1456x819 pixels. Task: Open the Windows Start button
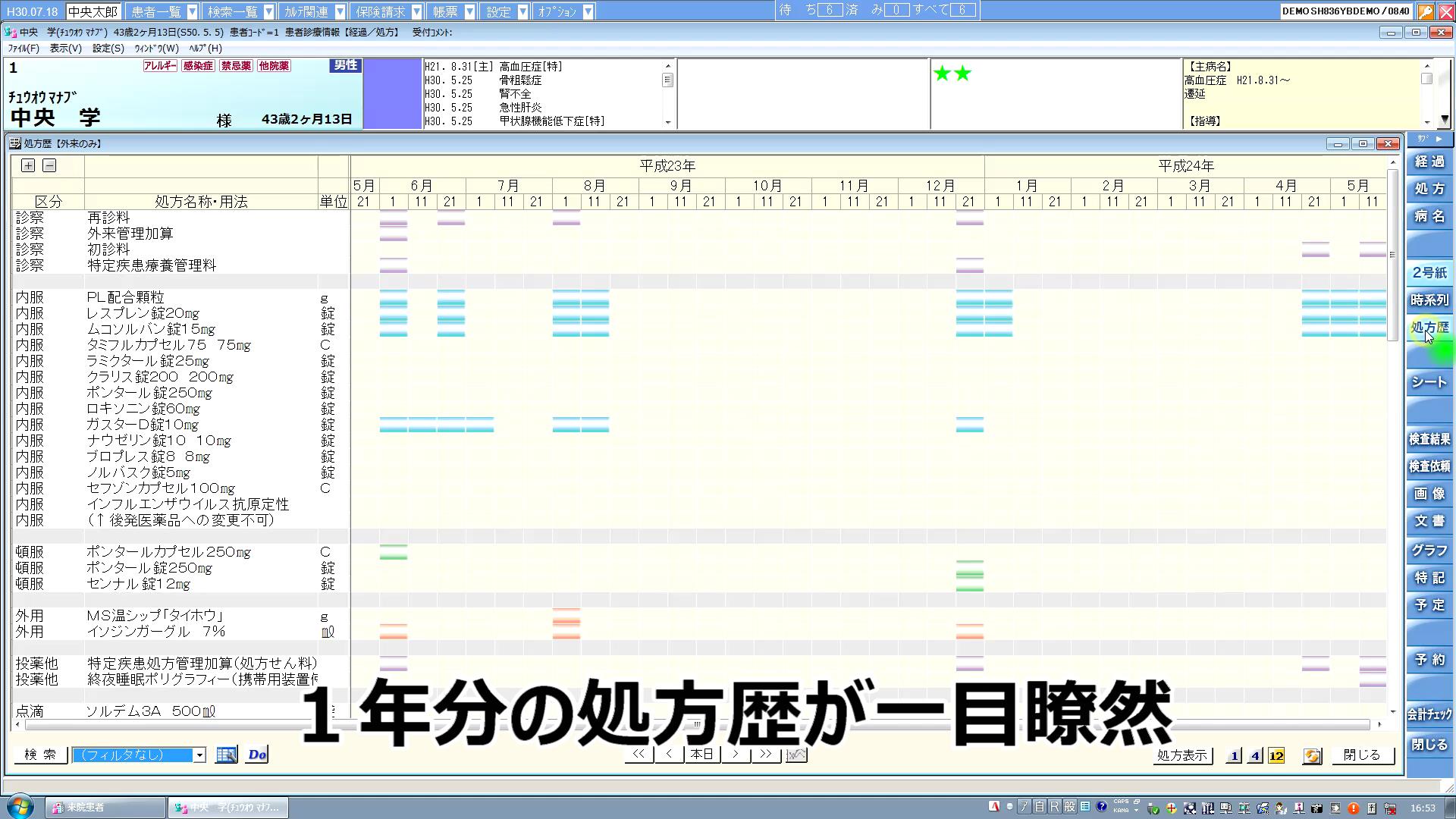(20, 807)
